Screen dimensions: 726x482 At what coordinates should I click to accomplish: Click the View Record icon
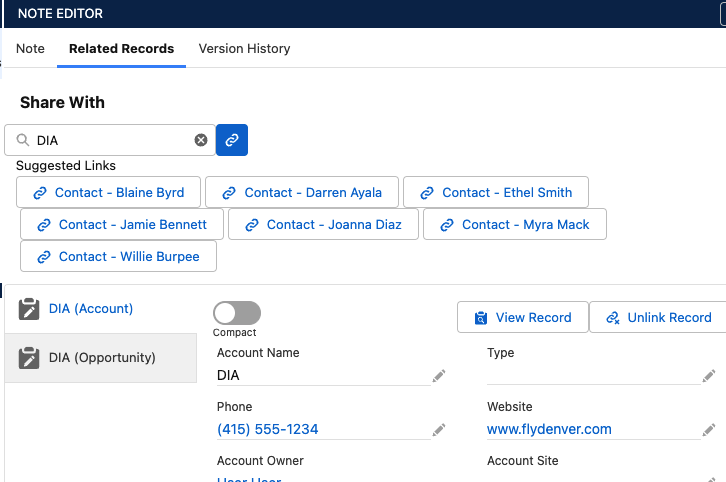point(481,318)
